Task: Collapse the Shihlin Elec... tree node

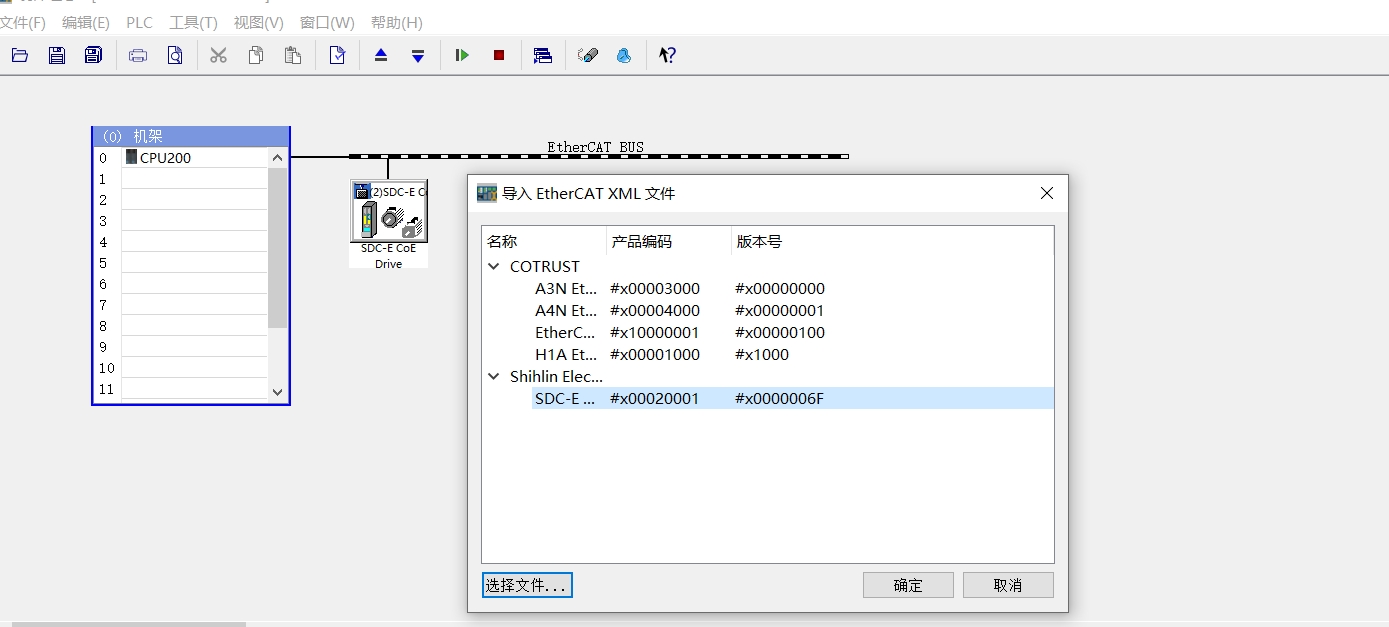Action: [x=494, y=377]
